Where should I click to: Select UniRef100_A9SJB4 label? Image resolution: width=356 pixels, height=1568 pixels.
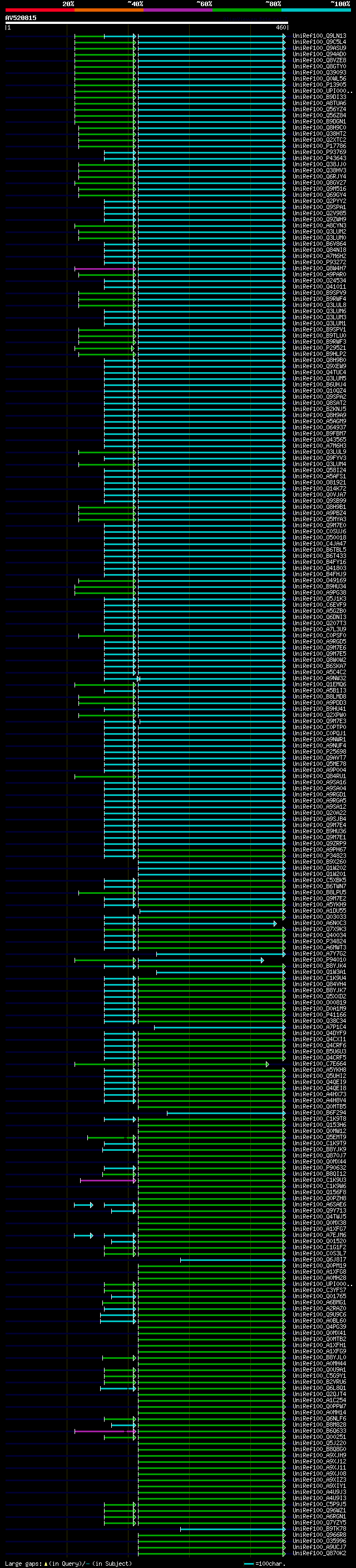click(x=319, y=819)
